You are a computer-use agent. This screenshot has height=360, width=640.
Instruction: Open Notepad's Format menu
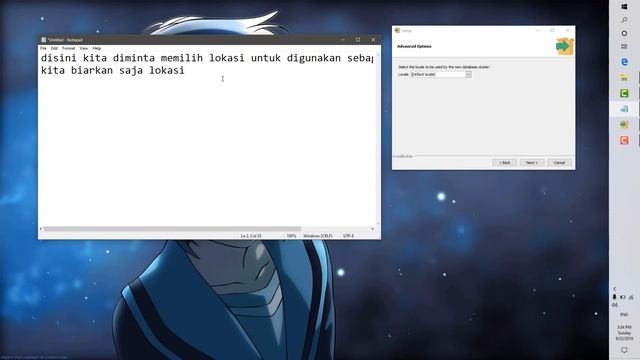[x=68, y=48]
